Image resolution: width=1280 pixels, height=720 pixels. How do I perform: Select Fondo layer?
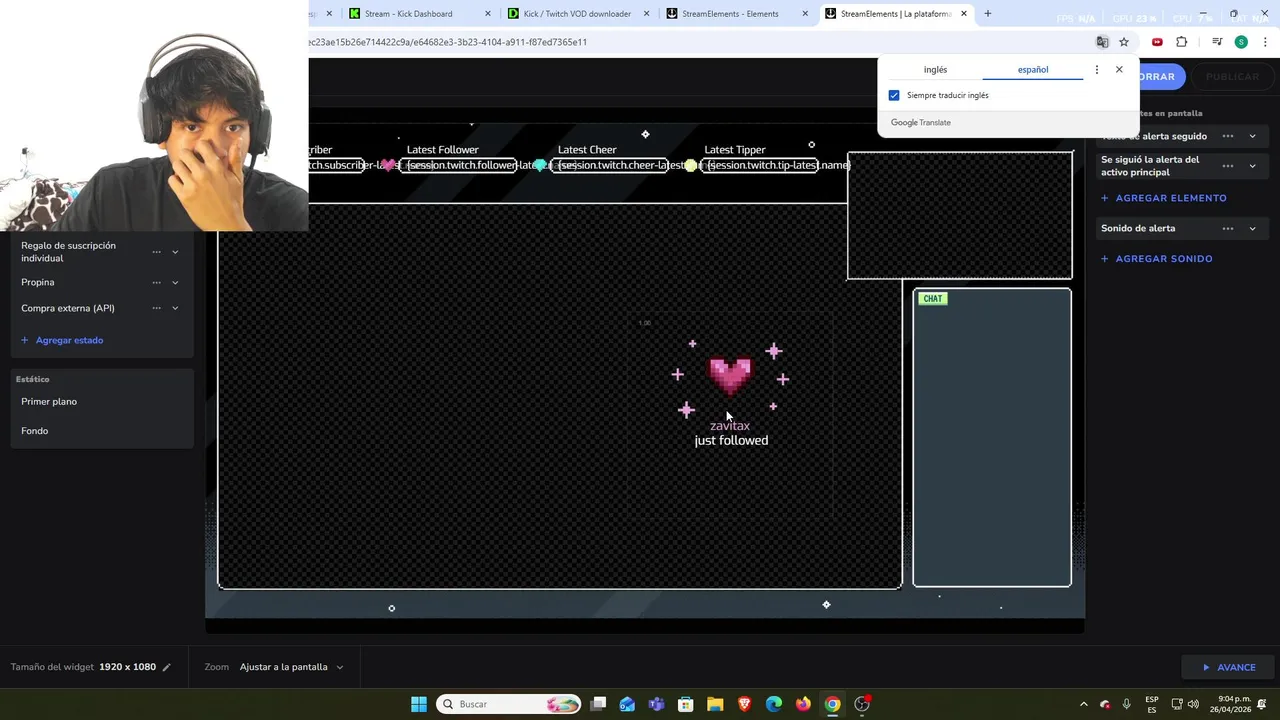pyautogui.click(x=35, y=431)
